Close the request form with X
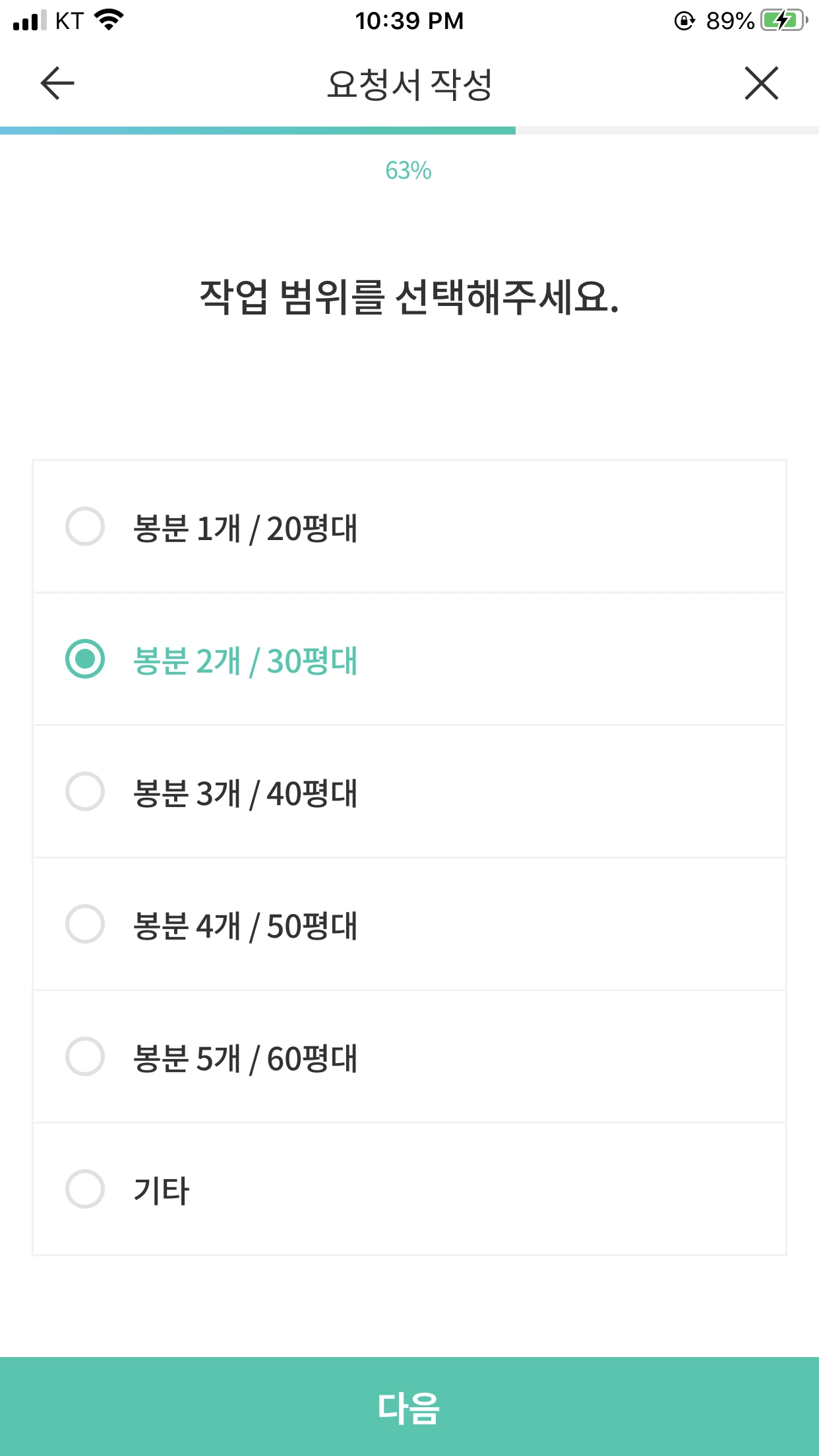 click(x=762, y=84)
